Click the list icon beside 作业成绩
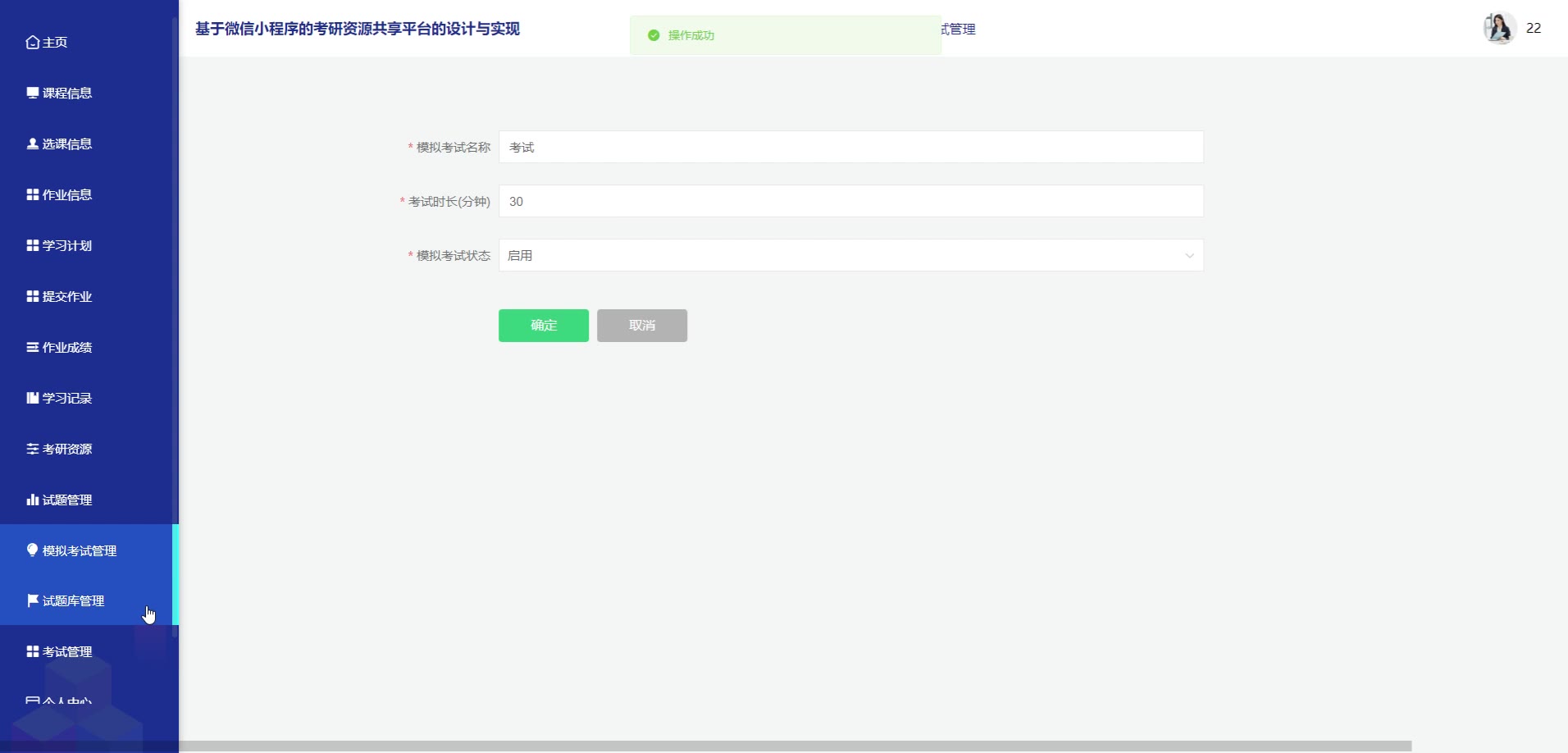This screenshot has height=753, width=1568. (33, 347)
